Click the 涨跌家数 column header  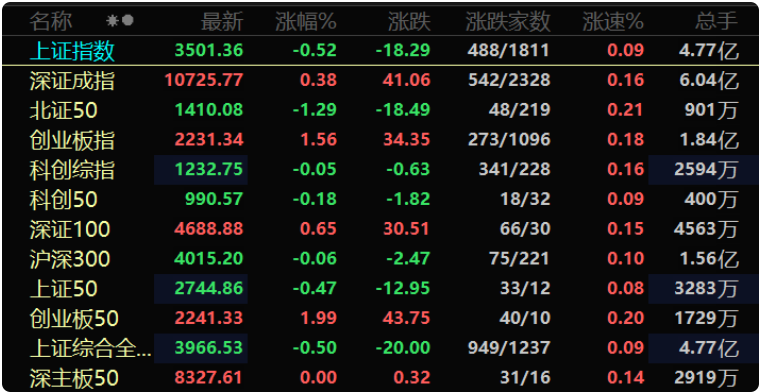tap(508, 21)
